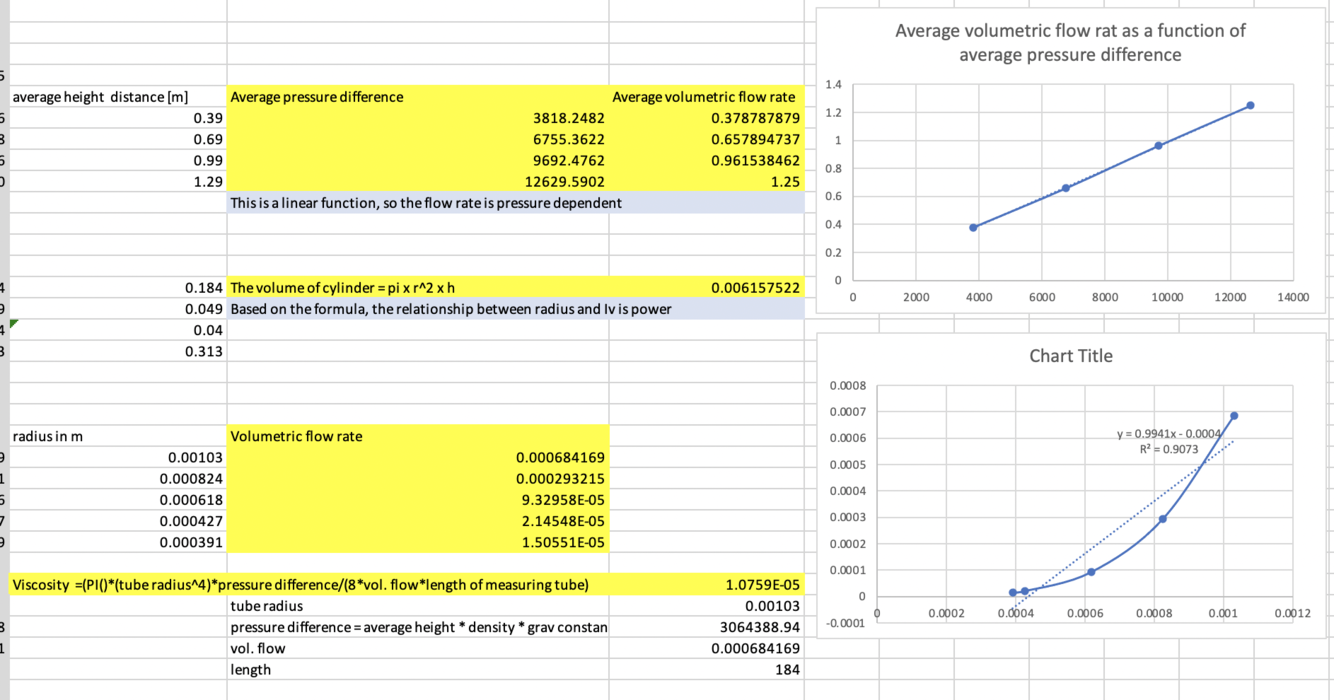Select the 'This is a linear function' note cell
Viewport: 1334px width, 700px height.
418,203
